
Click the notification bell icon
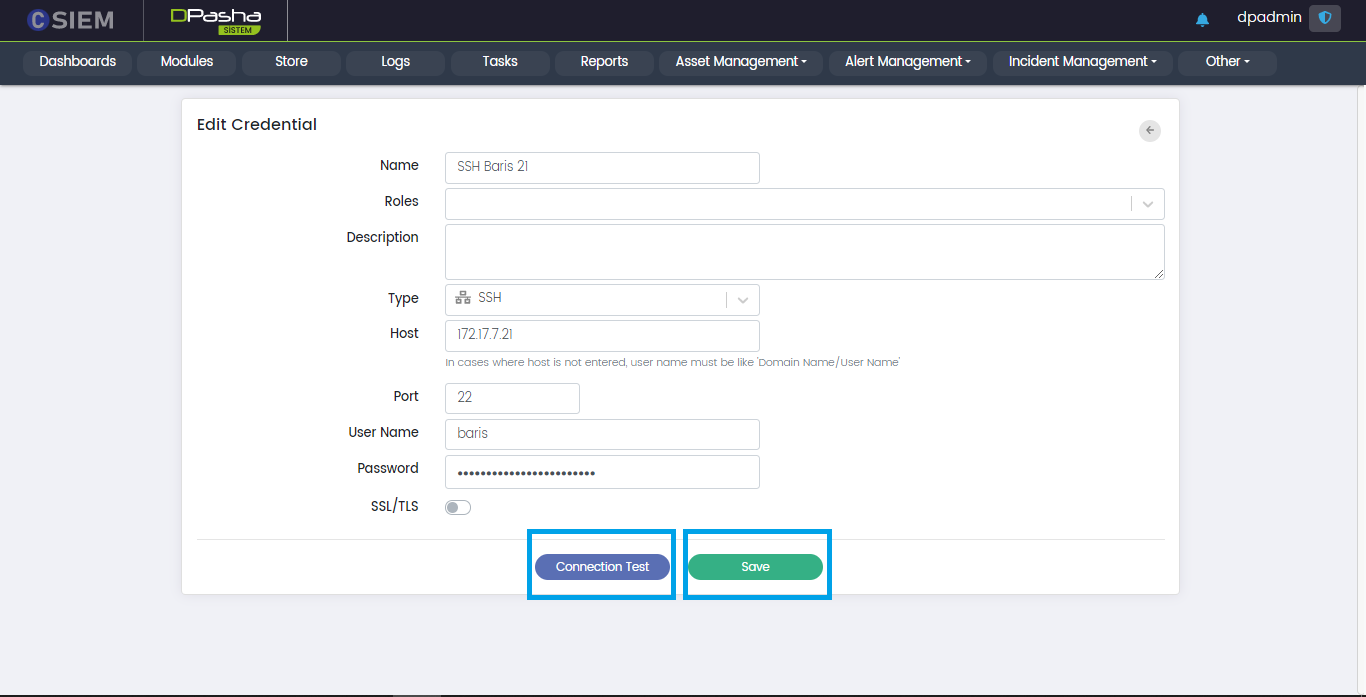click(1202, 19)
